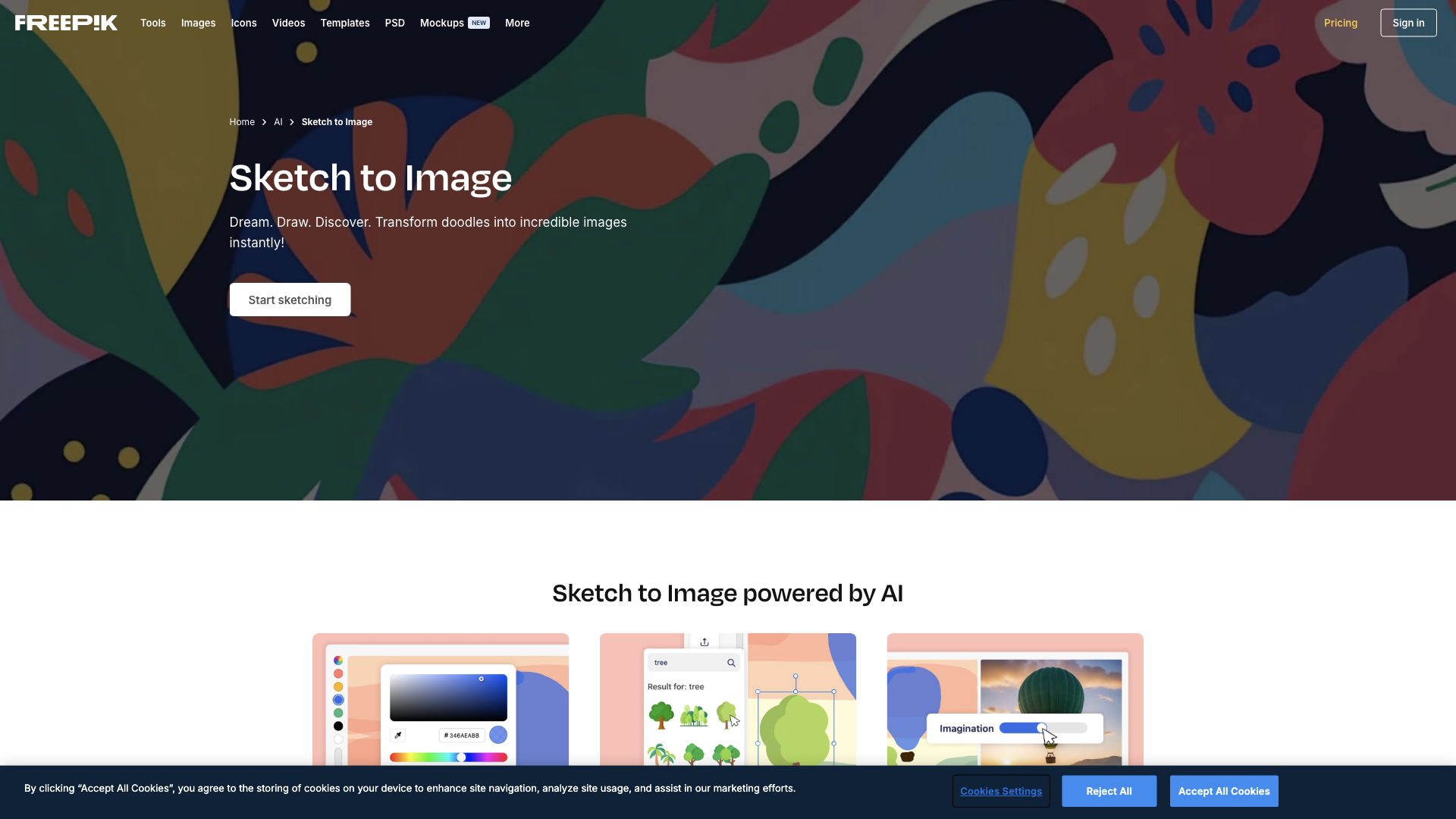
Task: Click the Freepik logo icon
Action: click(66, 23)
